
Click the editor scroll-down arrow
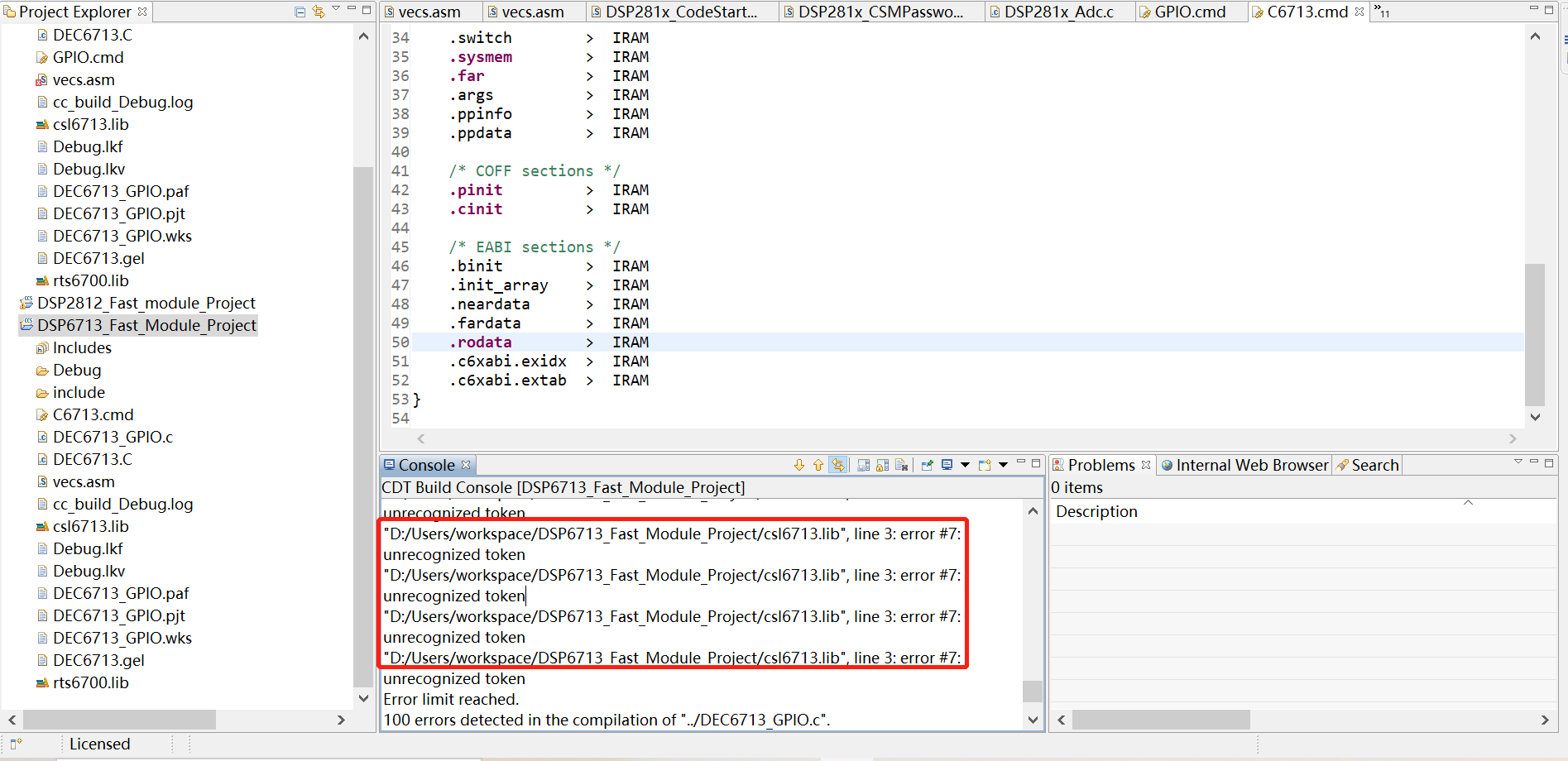(1535, 417)
